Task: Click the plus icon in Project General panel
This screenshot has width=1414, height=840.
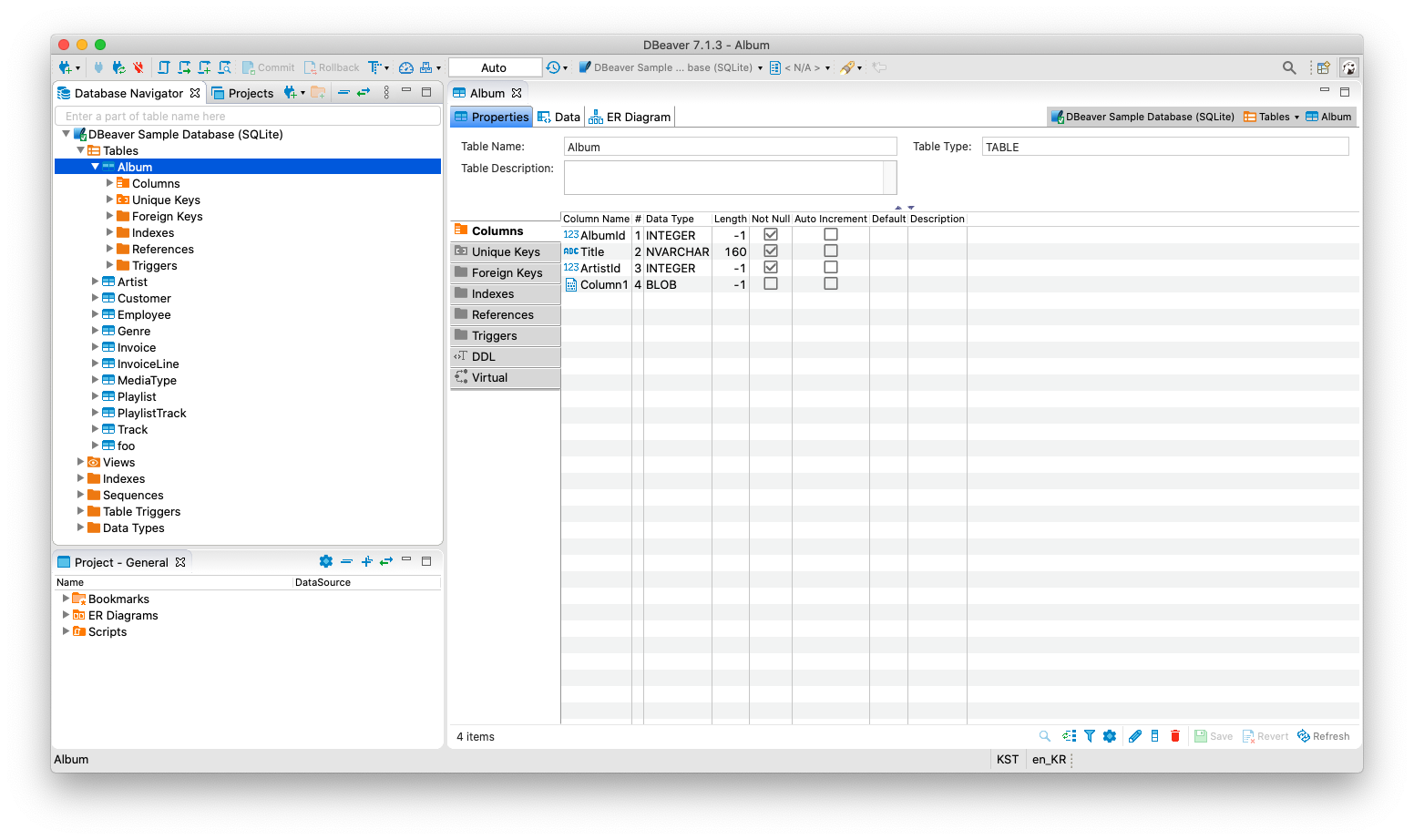Action: [366, 561]
